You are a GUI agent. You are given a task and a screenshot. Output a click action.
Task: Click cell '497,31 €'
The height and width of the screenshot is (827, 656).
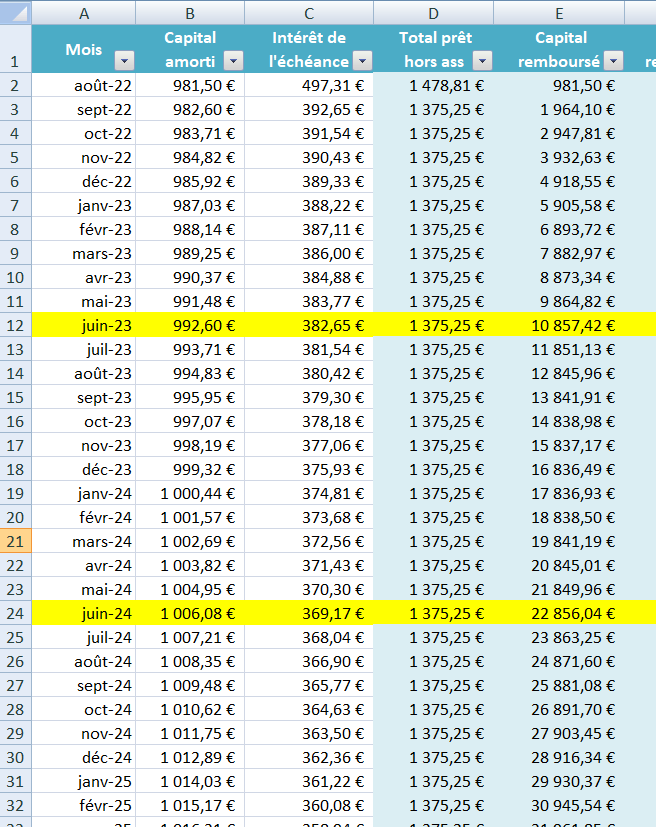point(309,85)
